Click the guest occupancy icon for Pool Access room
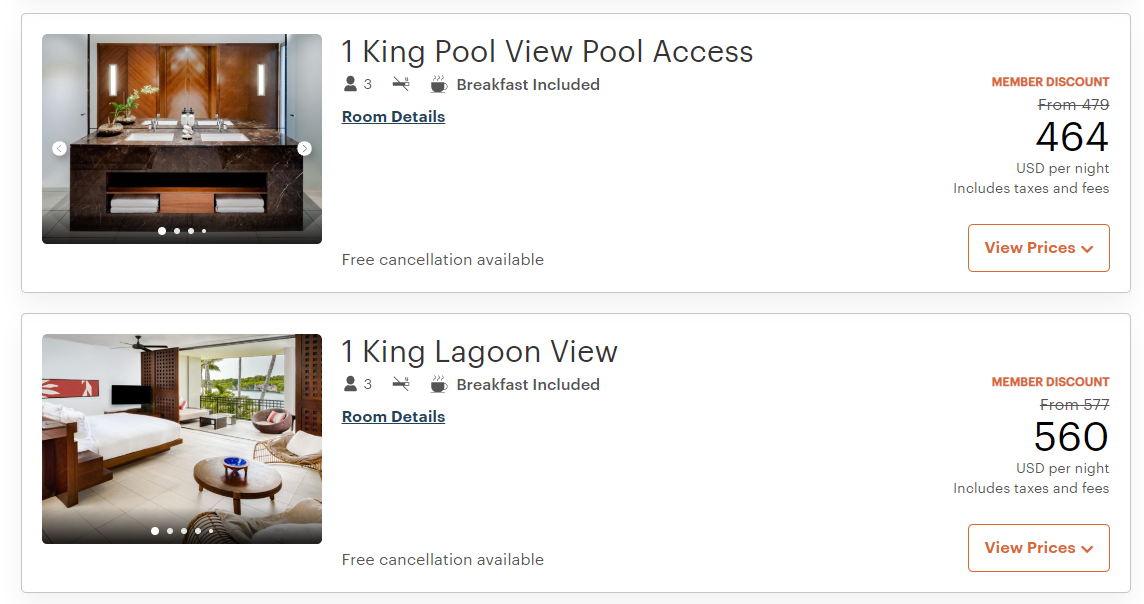Viewport: 1144px width, 604px height. pos(349,84)
